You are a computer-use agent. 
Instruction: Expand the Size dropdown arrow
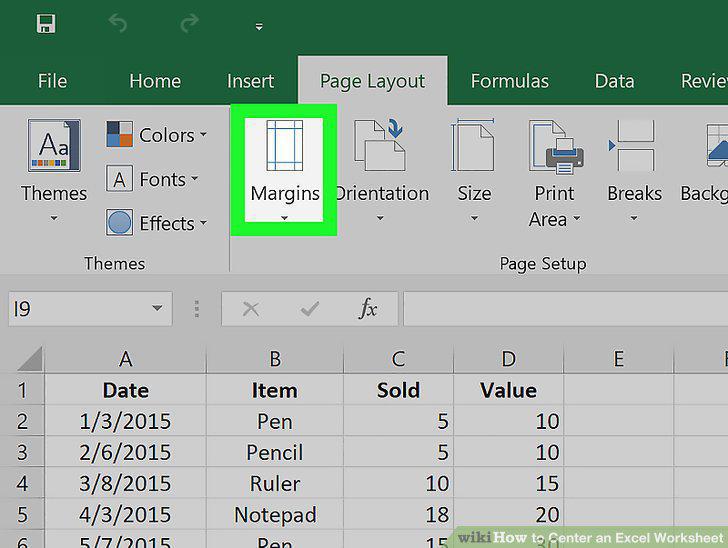point(474,218)
